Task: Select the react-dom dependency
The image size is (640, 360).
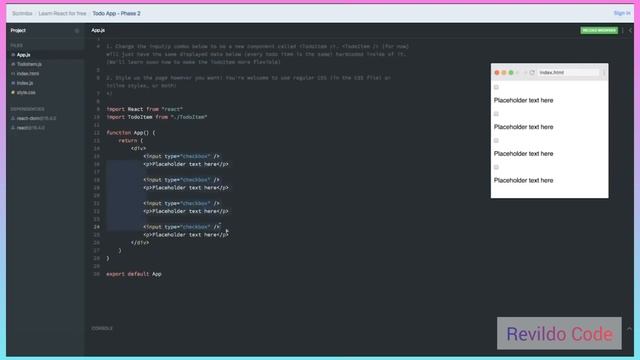Action: click(x=36, y=118)
